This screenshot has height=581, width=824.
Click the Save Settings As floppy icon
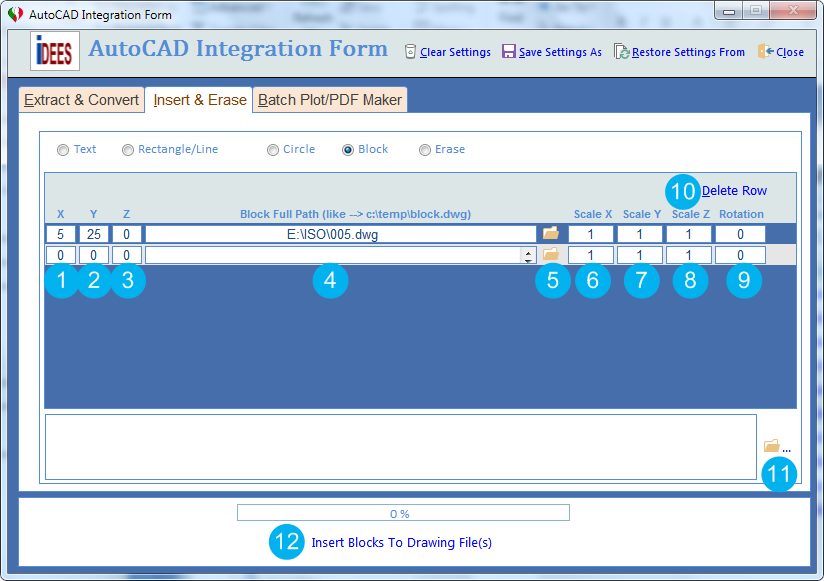(x=509, y=51)
